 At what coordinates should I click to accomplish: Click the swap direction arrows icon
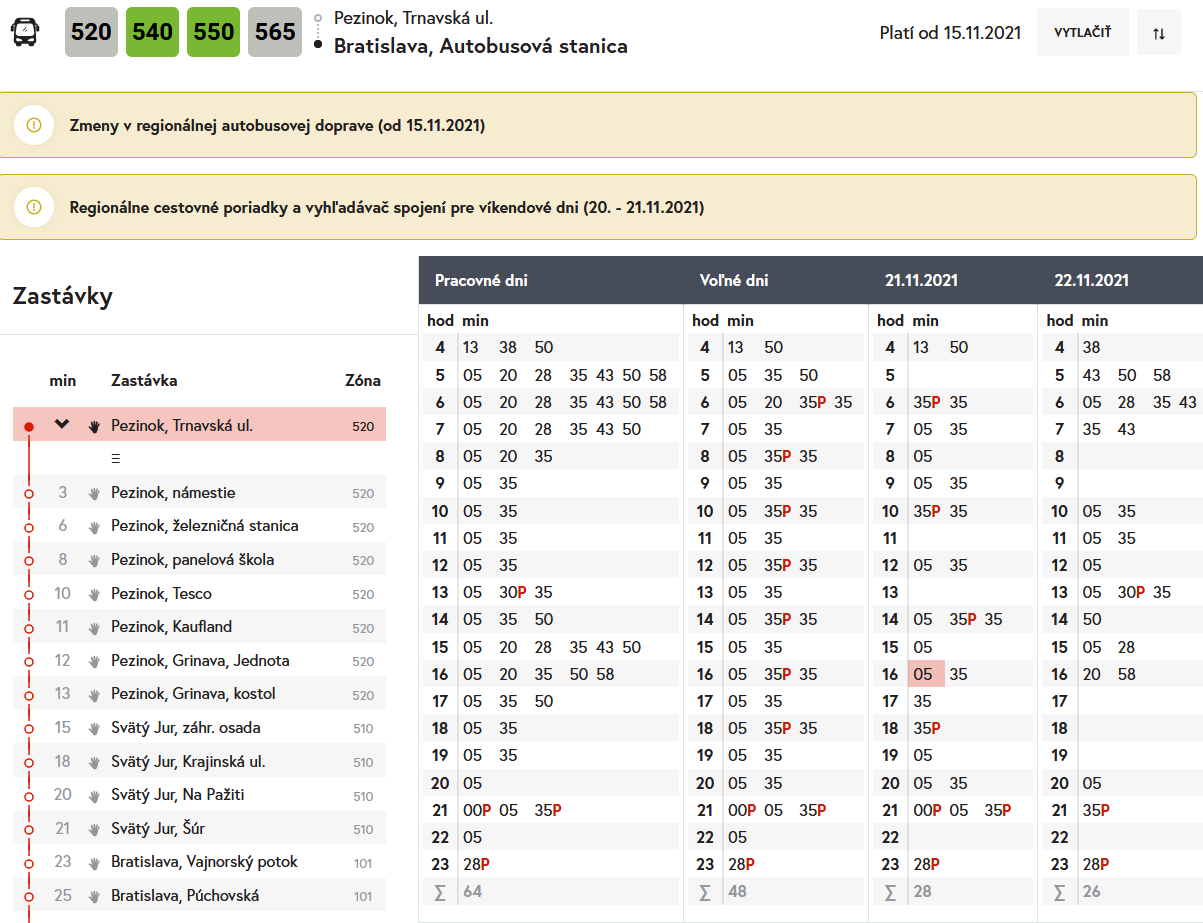click(x=1159, y=33)
